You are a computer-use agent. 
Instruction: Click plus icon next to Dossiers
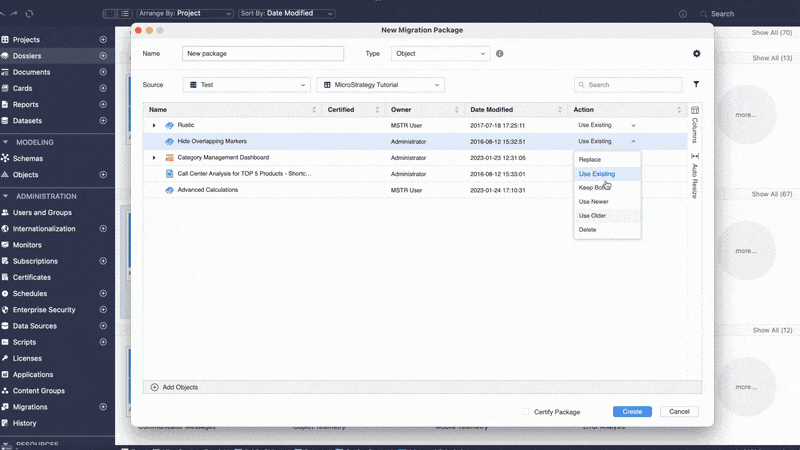[103, 56]
